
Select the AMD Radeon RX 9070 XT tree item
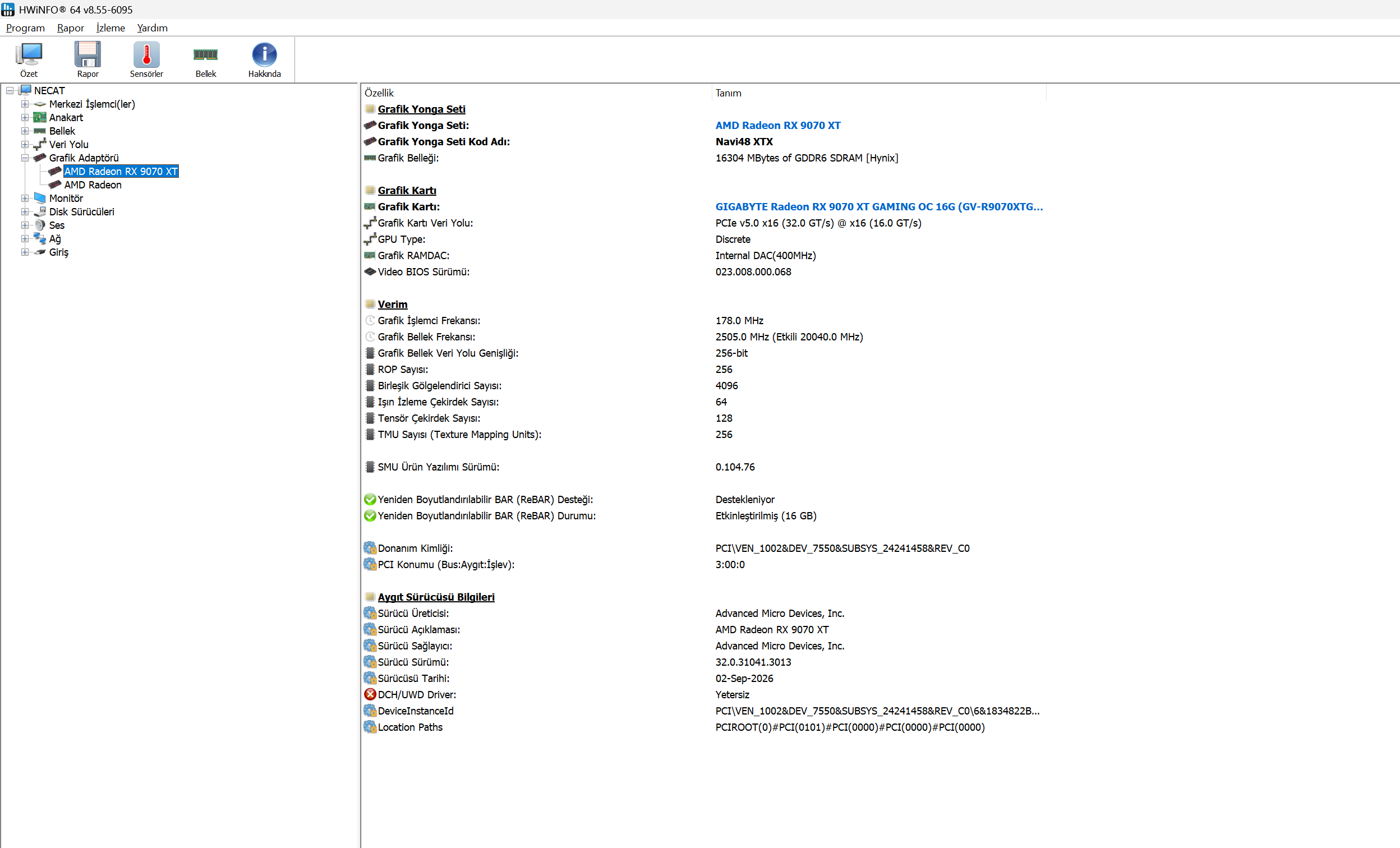[x=121, y=172]
